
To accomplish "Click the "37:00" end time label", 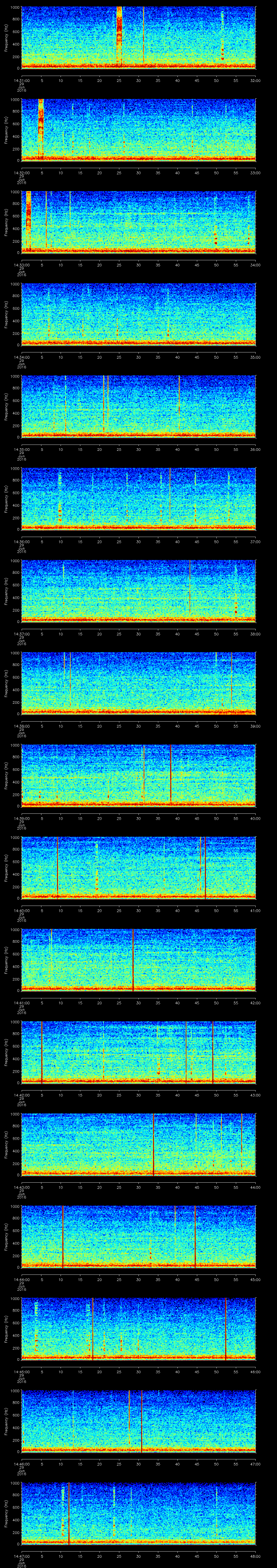I will (x=255, y=542).
